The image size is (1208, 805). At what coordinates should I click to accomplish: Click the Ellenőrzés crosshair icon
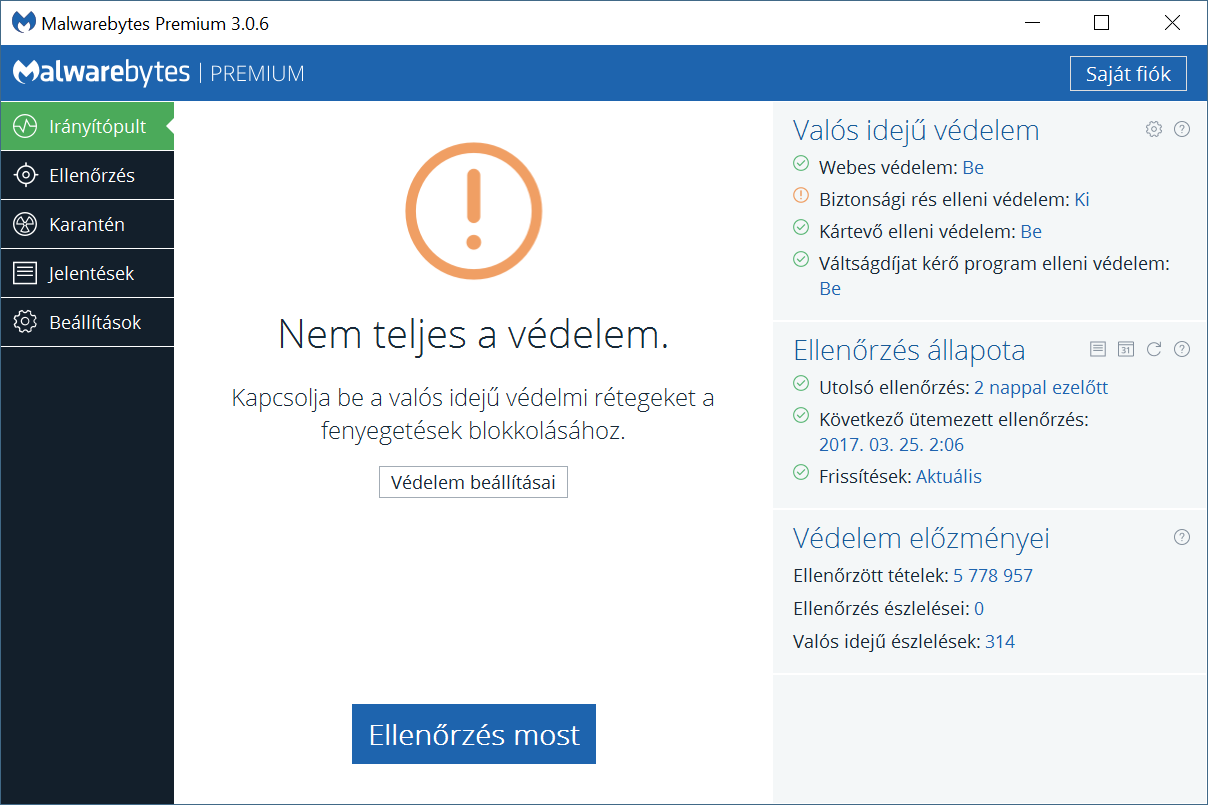coord(25,176)
